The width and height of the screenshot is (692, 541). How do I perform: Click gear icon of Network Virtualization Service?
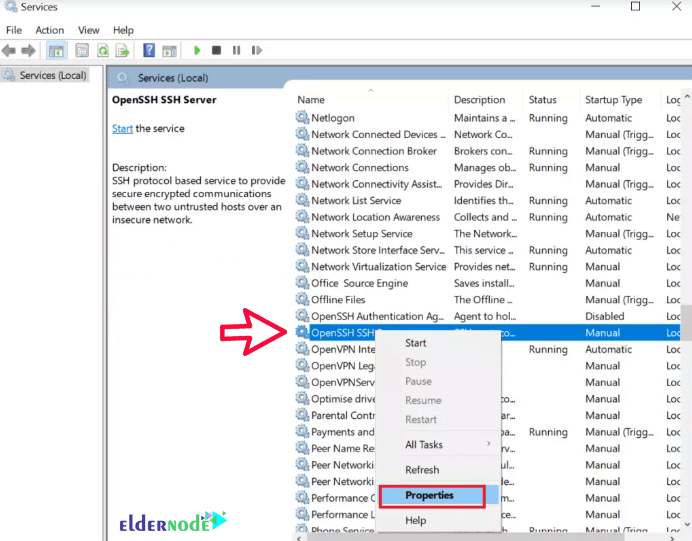coord(302,266)
